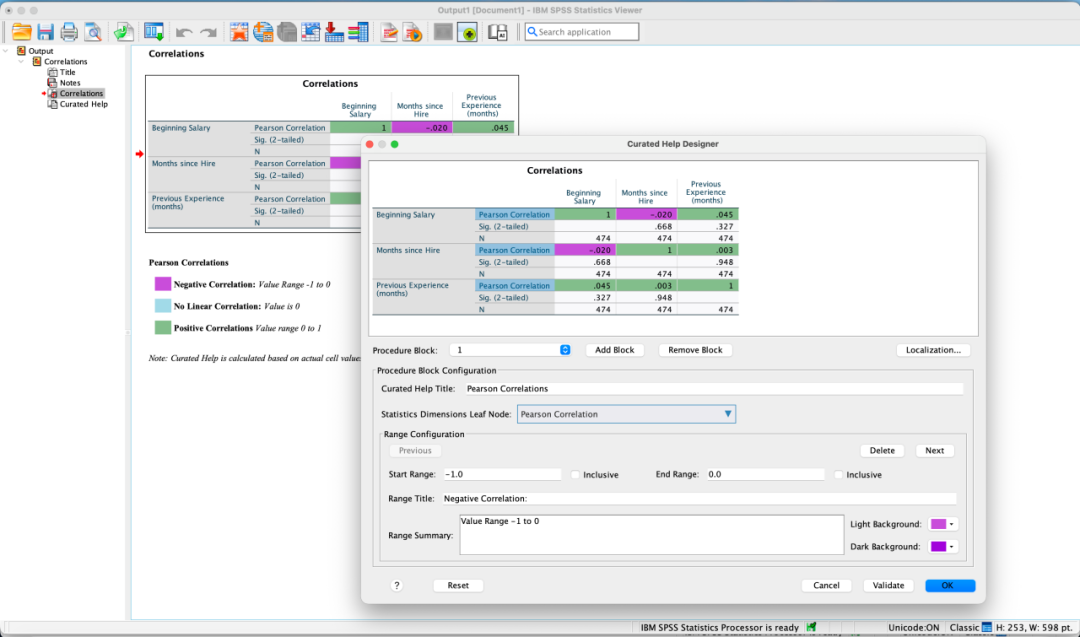Screen dimensions: 1080x637
Task: Delete the current range configuration
Action: pos(882,450)
